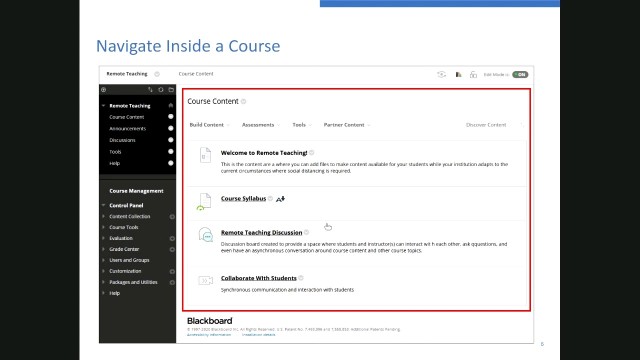Click the student preview eye icon

coord(441,75)
